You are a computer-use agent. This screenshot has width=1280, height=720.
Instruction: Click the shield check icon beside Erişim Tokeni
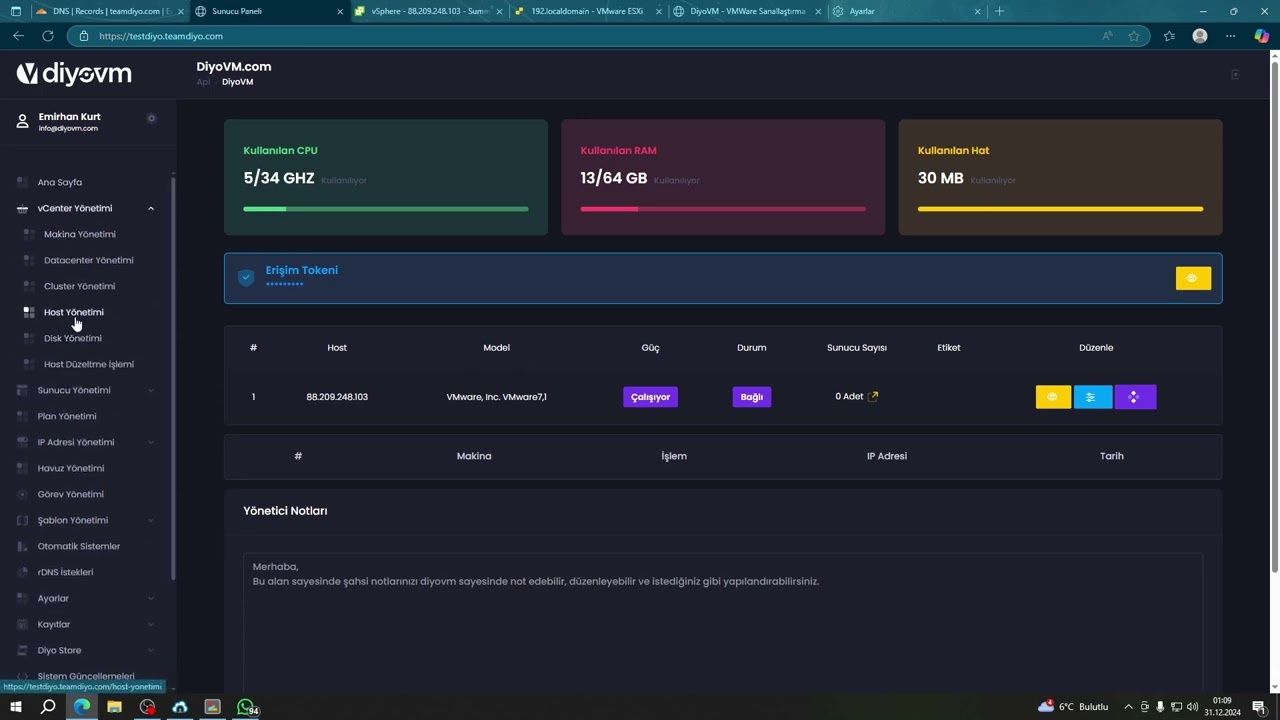click(246, 278)
